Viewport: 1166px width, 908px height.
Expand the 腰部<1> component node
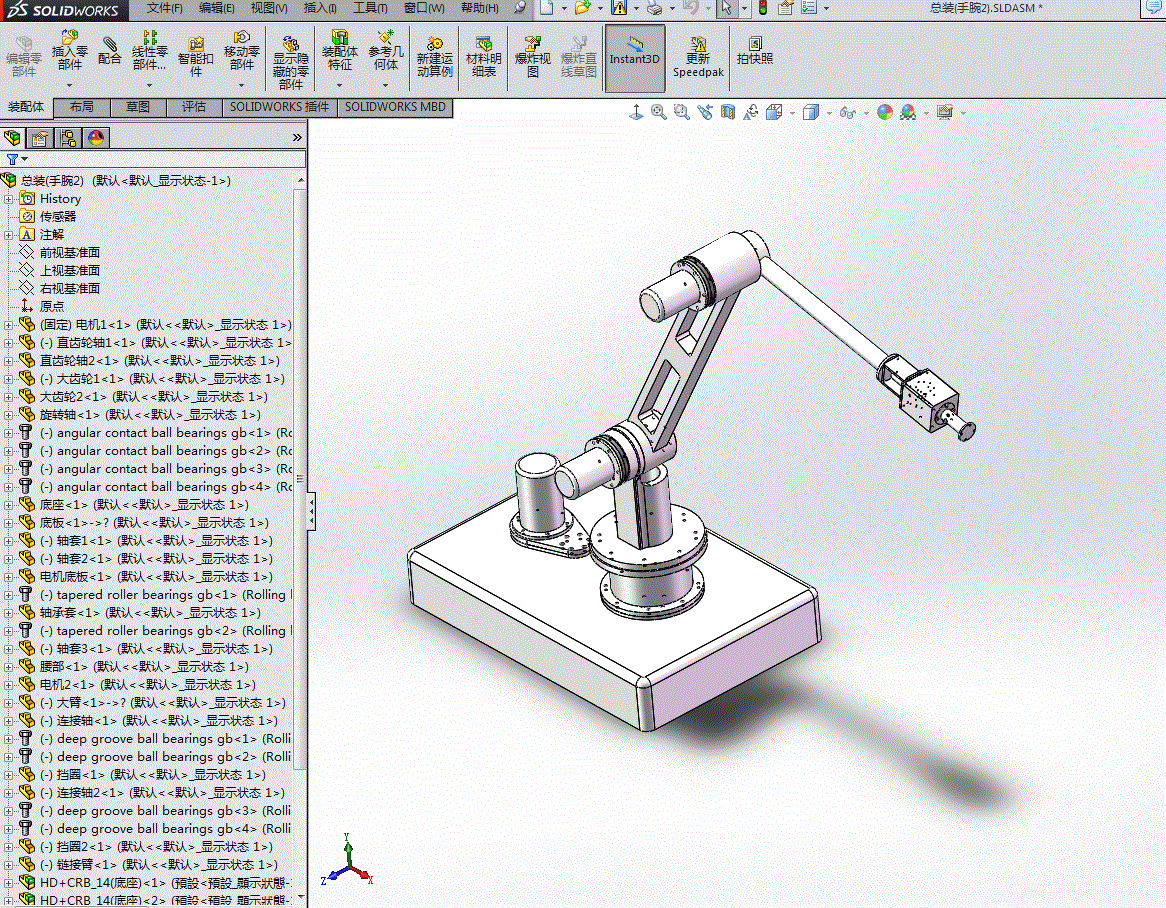coord(8,667)
